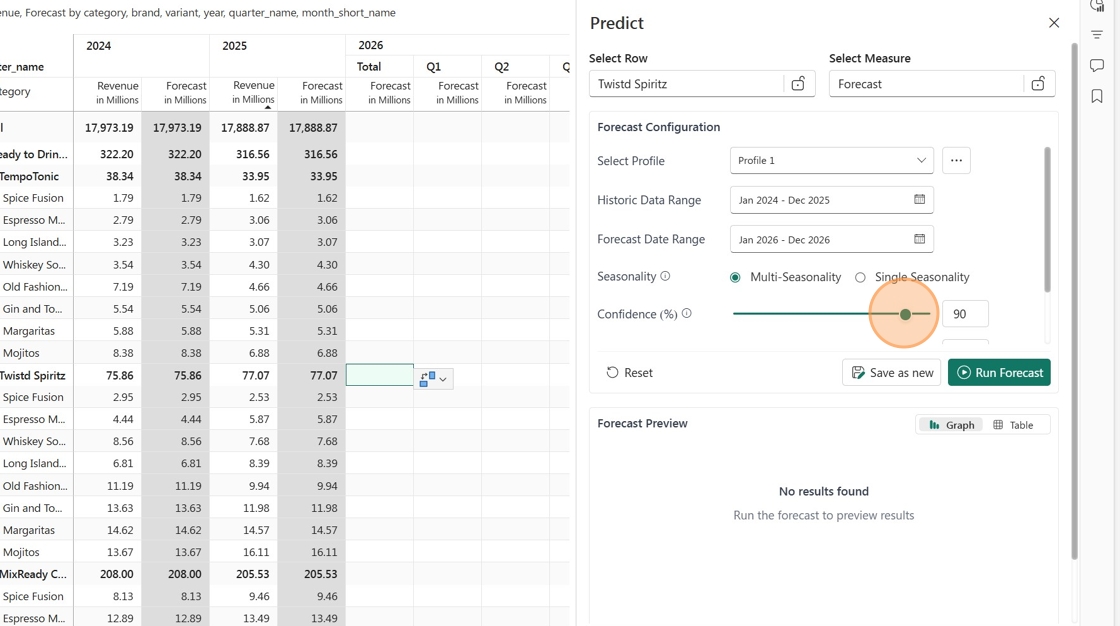Select the Single Seasonality radio button
This screenshot has height=626, width=1120.
[x=860, y=277]
